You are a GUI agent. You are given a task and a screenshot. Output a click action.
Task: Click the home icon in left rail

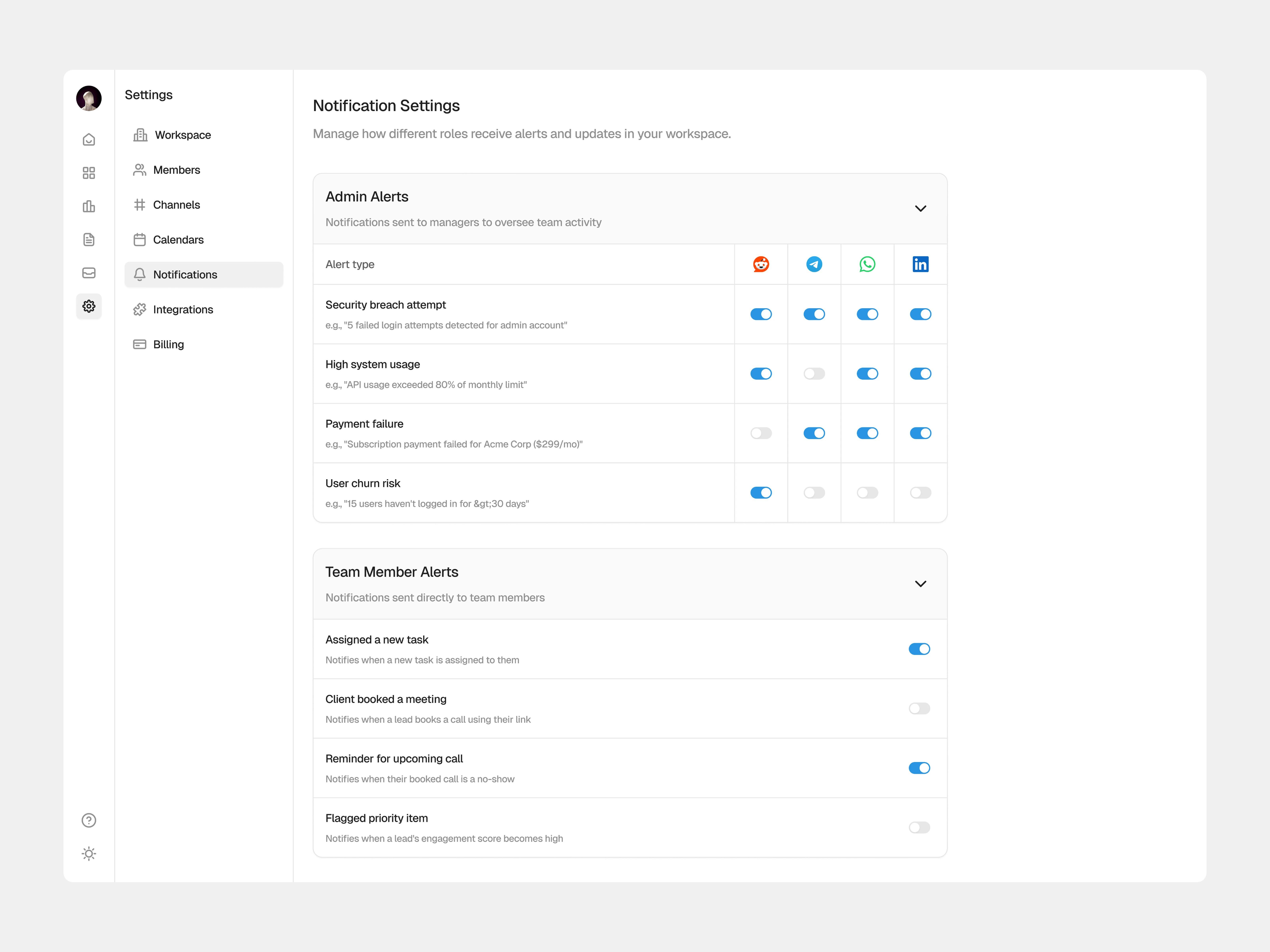pos(89,139)
